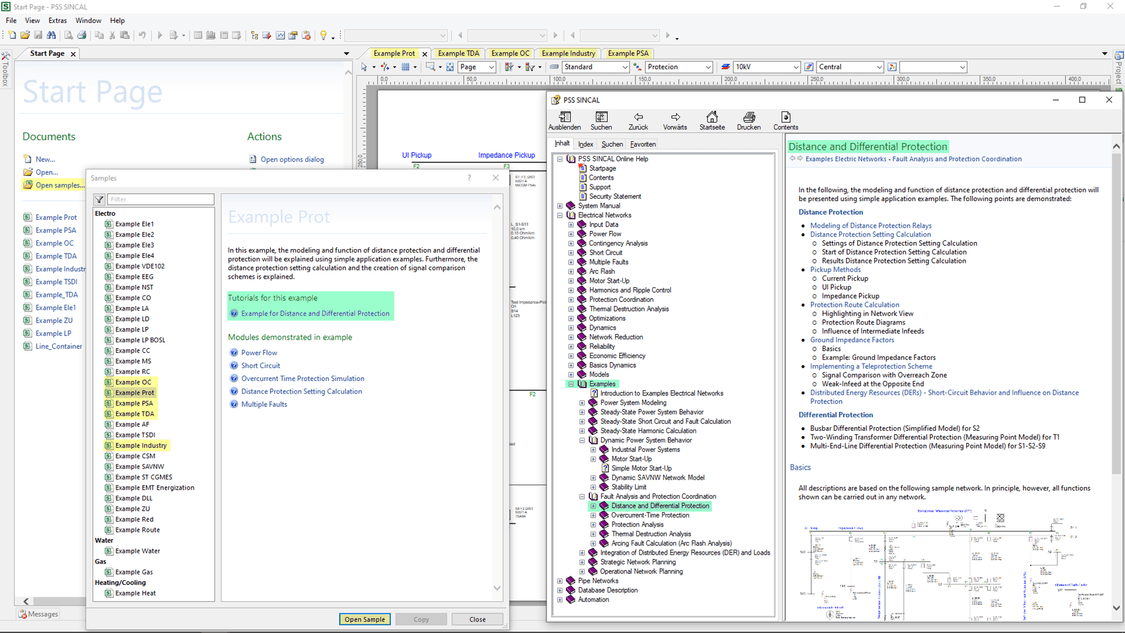Select Overcurrent-Time Protection in help tree
Viewport: 1125px width, 633px height.
[650, 515]
